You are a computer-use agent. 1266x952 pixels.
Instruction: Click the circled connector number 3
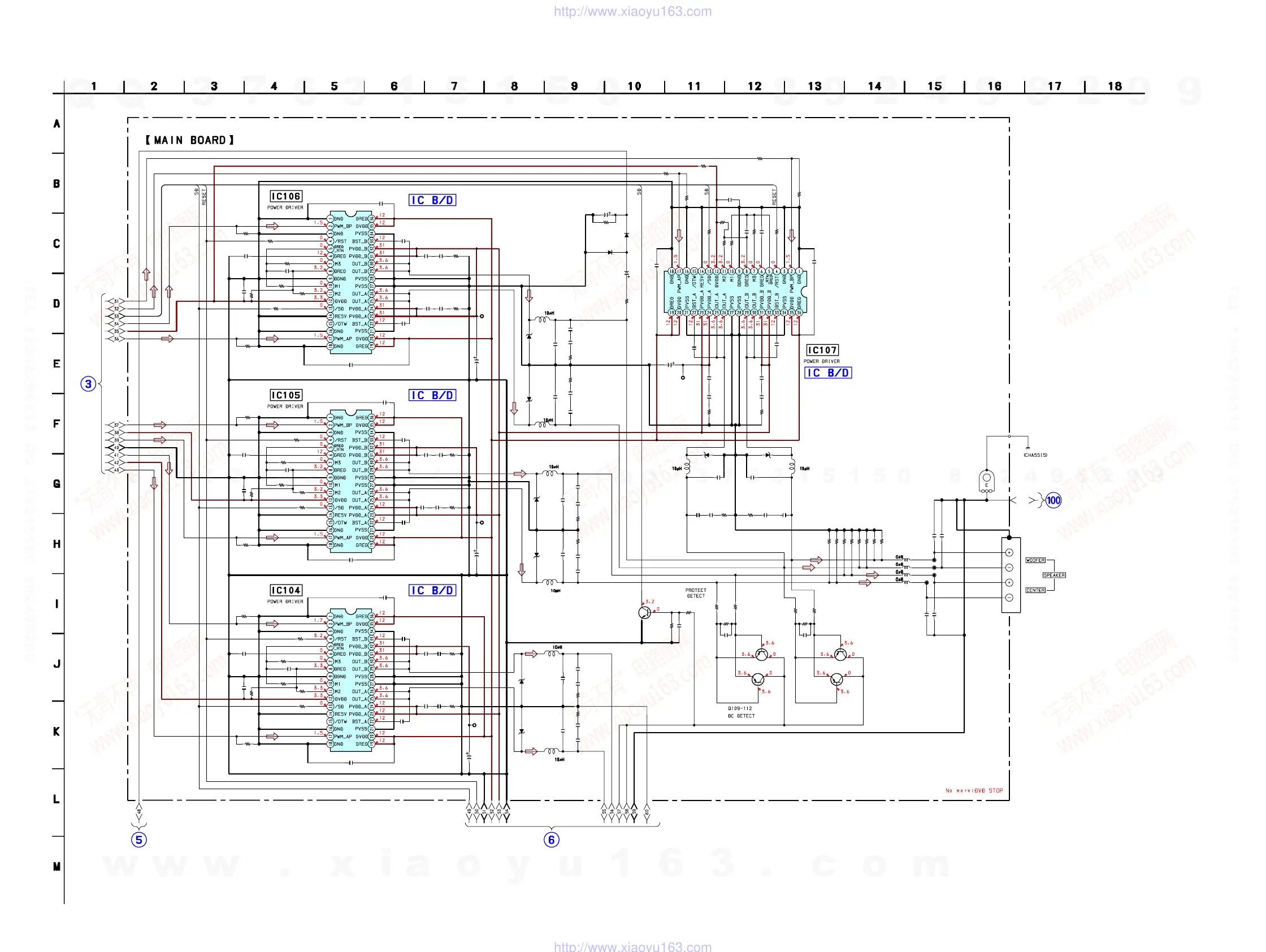coord(88,383)
